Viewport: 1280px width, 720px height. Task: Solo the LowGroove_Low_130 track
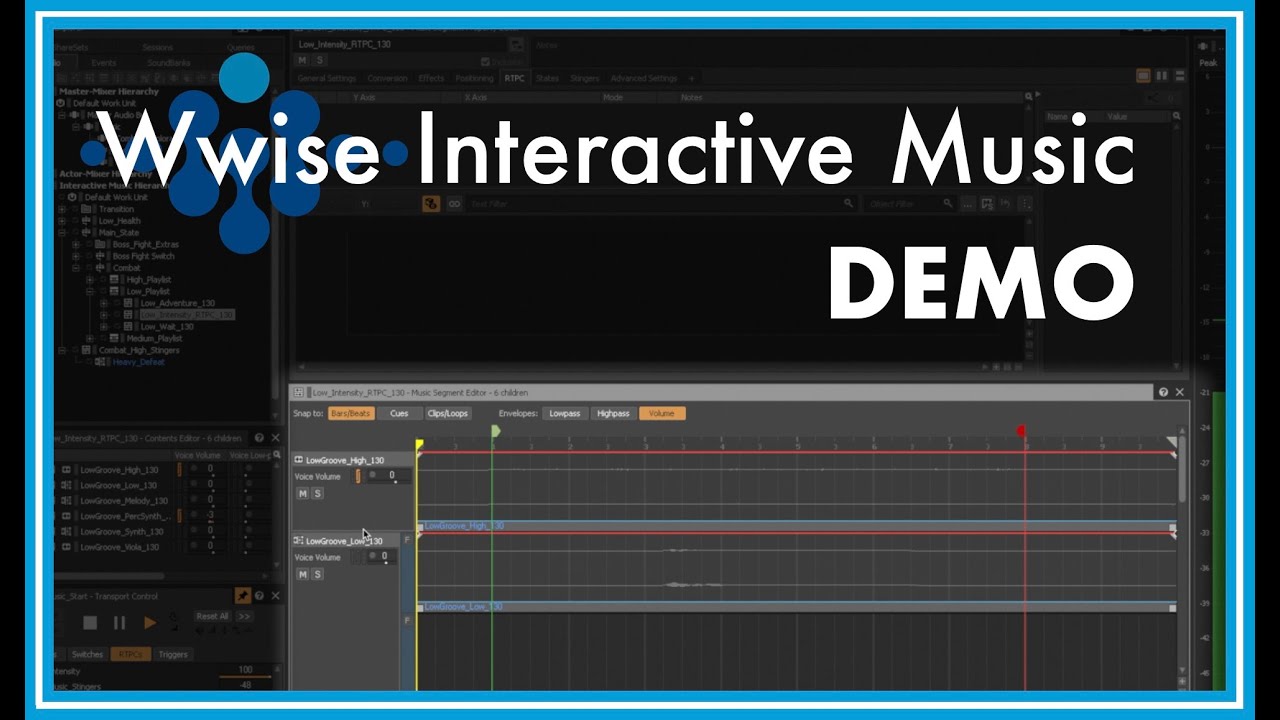pos(317,574)
